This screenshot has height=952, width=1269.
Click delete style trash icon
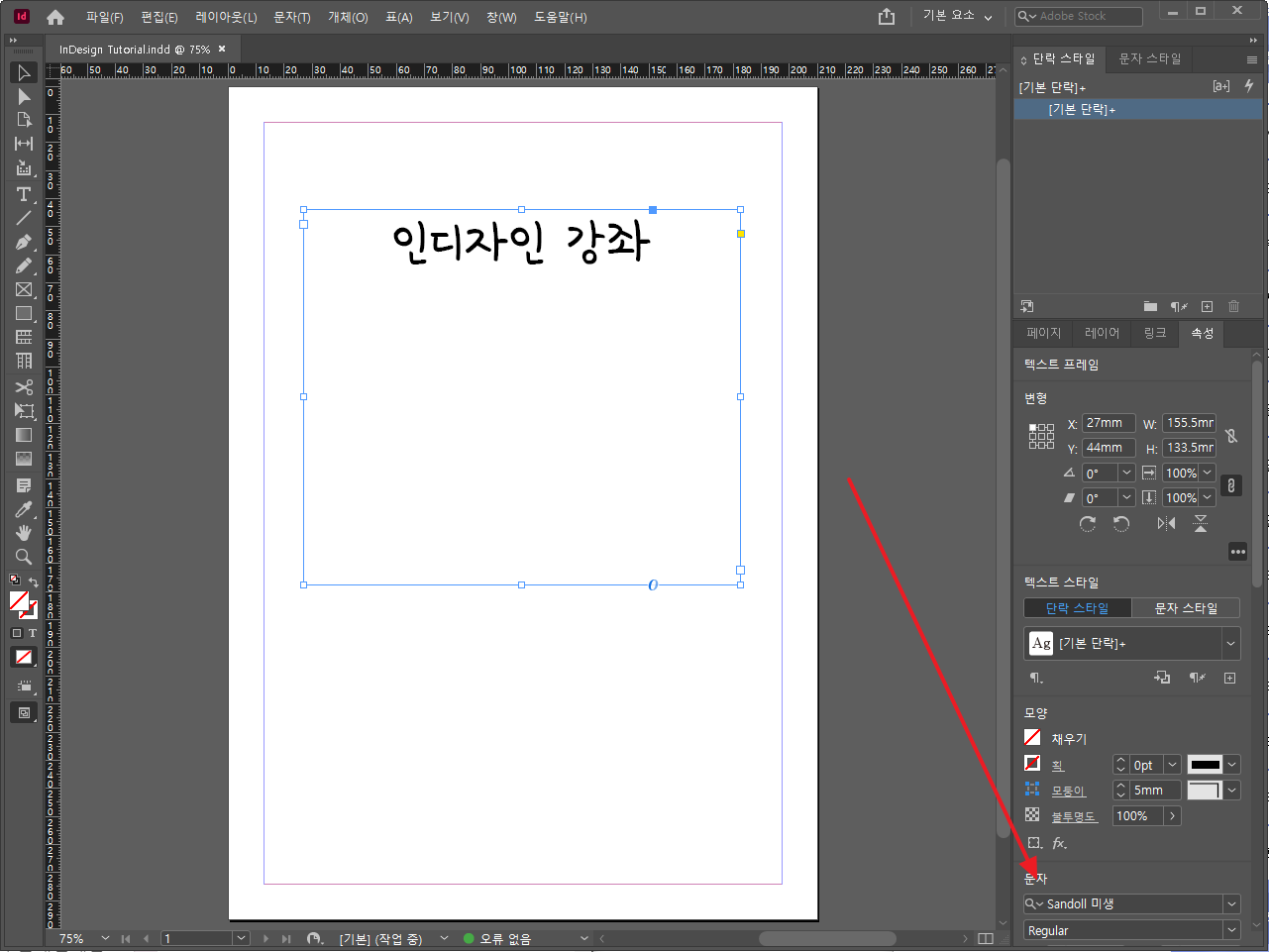coord(1234,306)
